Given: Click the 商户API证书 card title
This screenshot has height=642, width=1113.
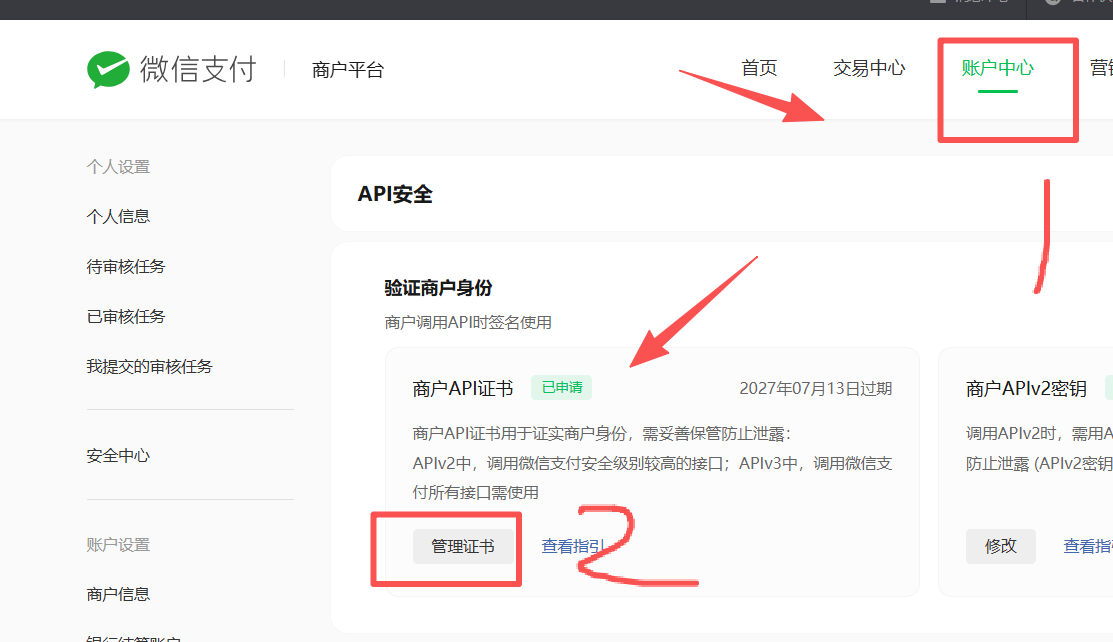Looking at the screenshot, I should 463,389.
